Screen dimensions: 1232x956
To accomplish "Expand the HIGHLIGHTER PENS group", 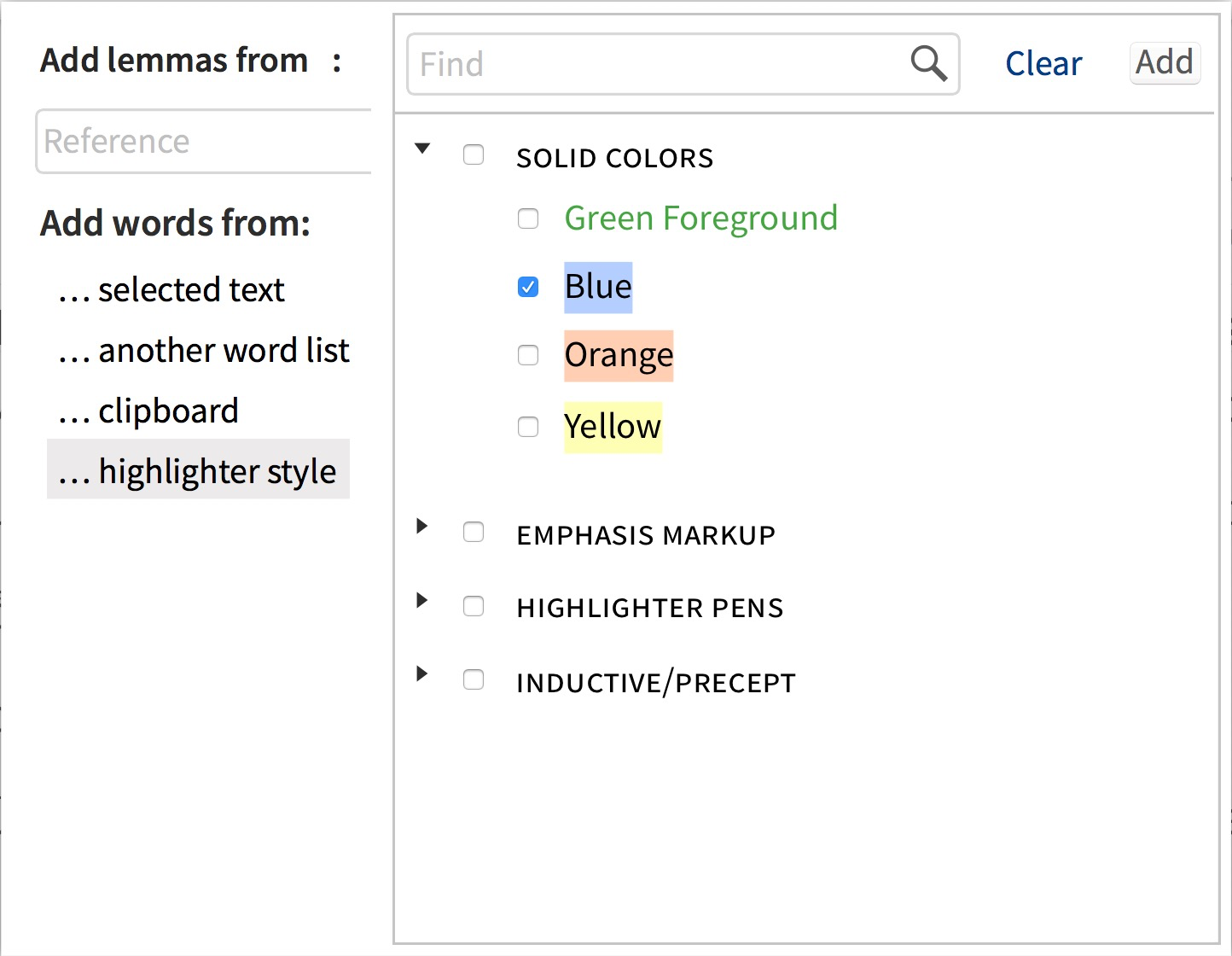I will coord(421,600).
